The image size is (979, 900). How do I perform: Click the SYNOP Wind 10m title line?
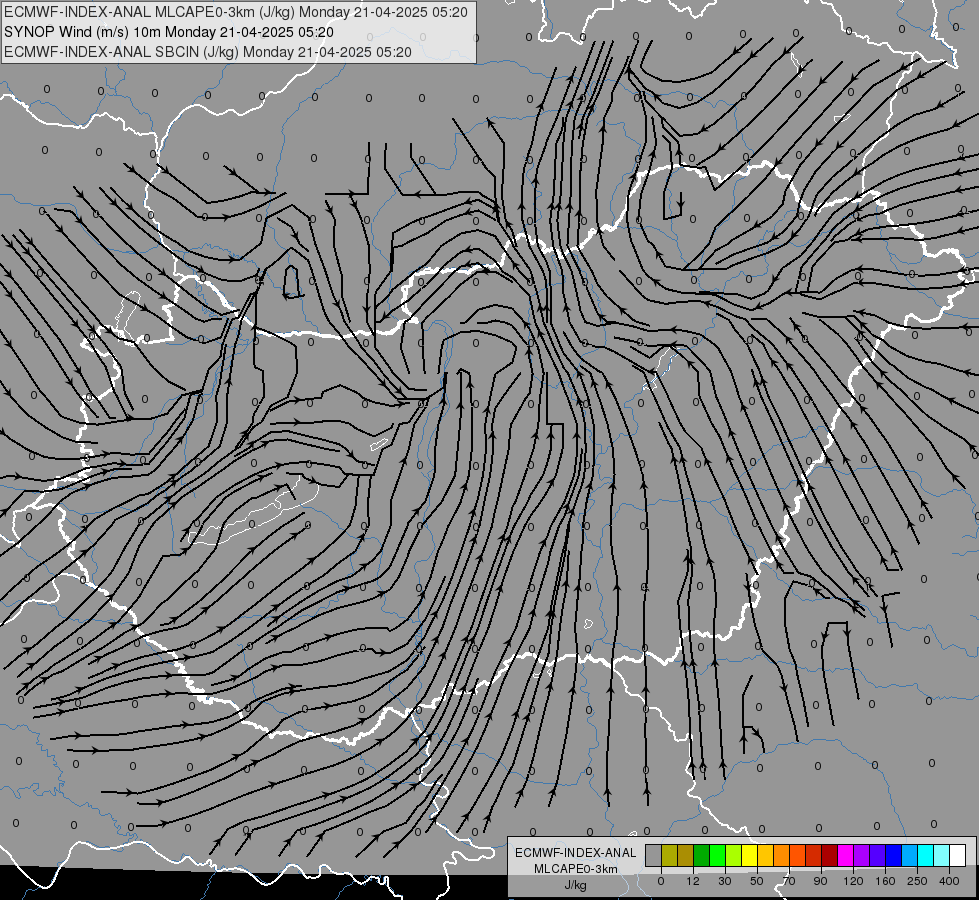point(169,32)
